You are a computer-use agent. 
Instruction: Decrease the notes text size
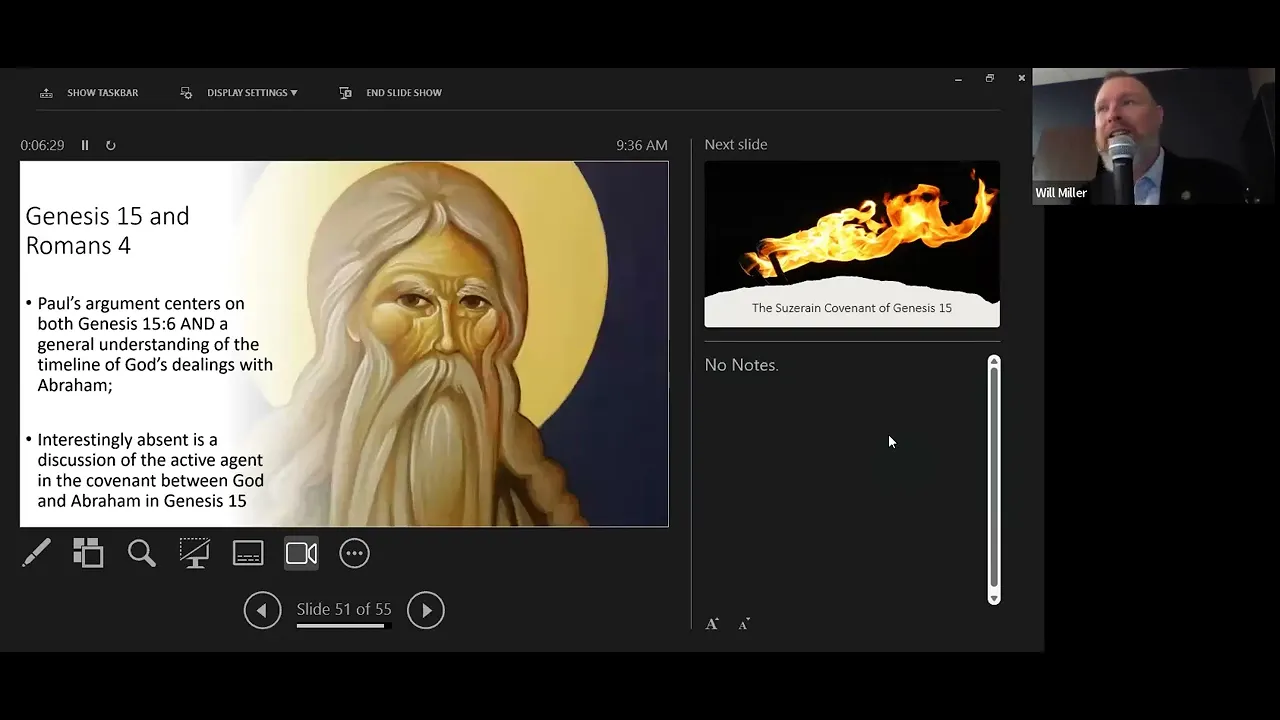pos(744,624)
